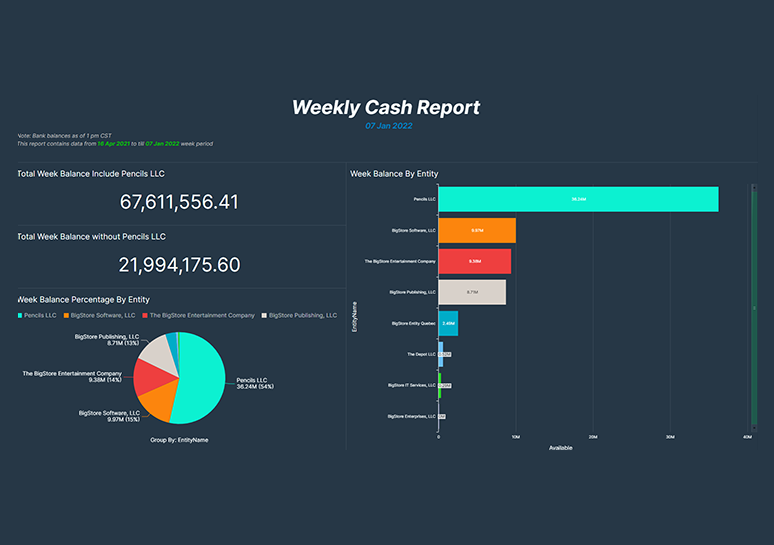
Task: Click the red BigStore Entertainment Company bar
Action: pyautogui.click(x=475, y=261)
